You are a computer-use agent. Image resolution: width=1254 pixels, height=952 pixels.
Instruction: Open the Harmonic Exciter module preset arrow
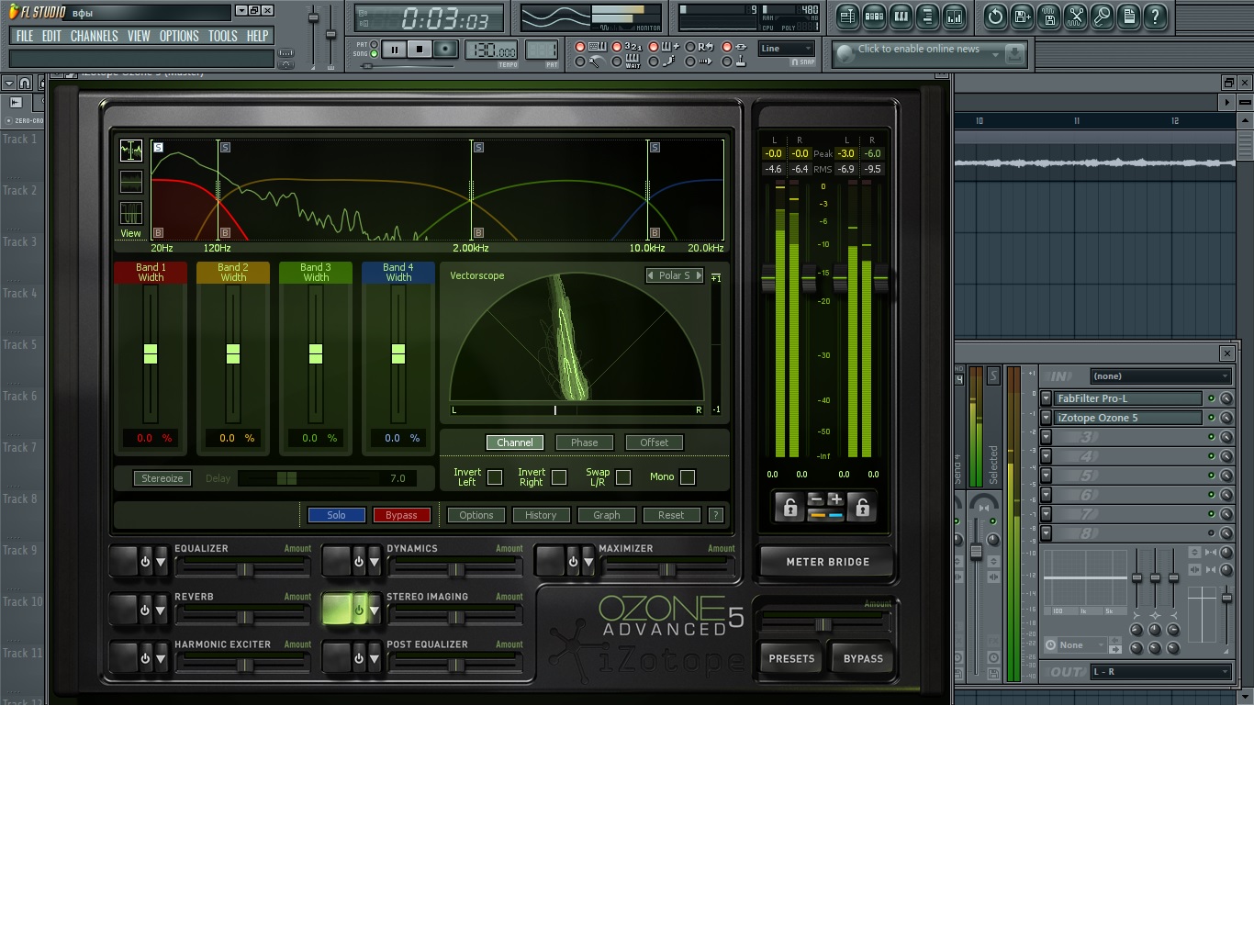click(161, 658)
